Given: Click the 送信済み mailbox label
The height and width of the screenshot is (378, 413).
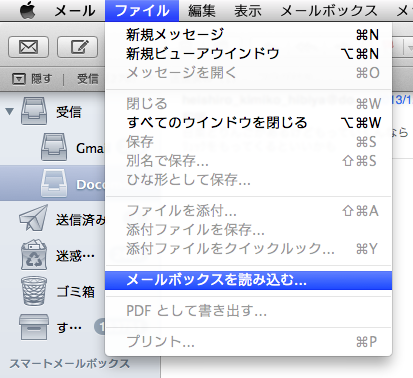Looking at the screenshot, I should 81,220.
